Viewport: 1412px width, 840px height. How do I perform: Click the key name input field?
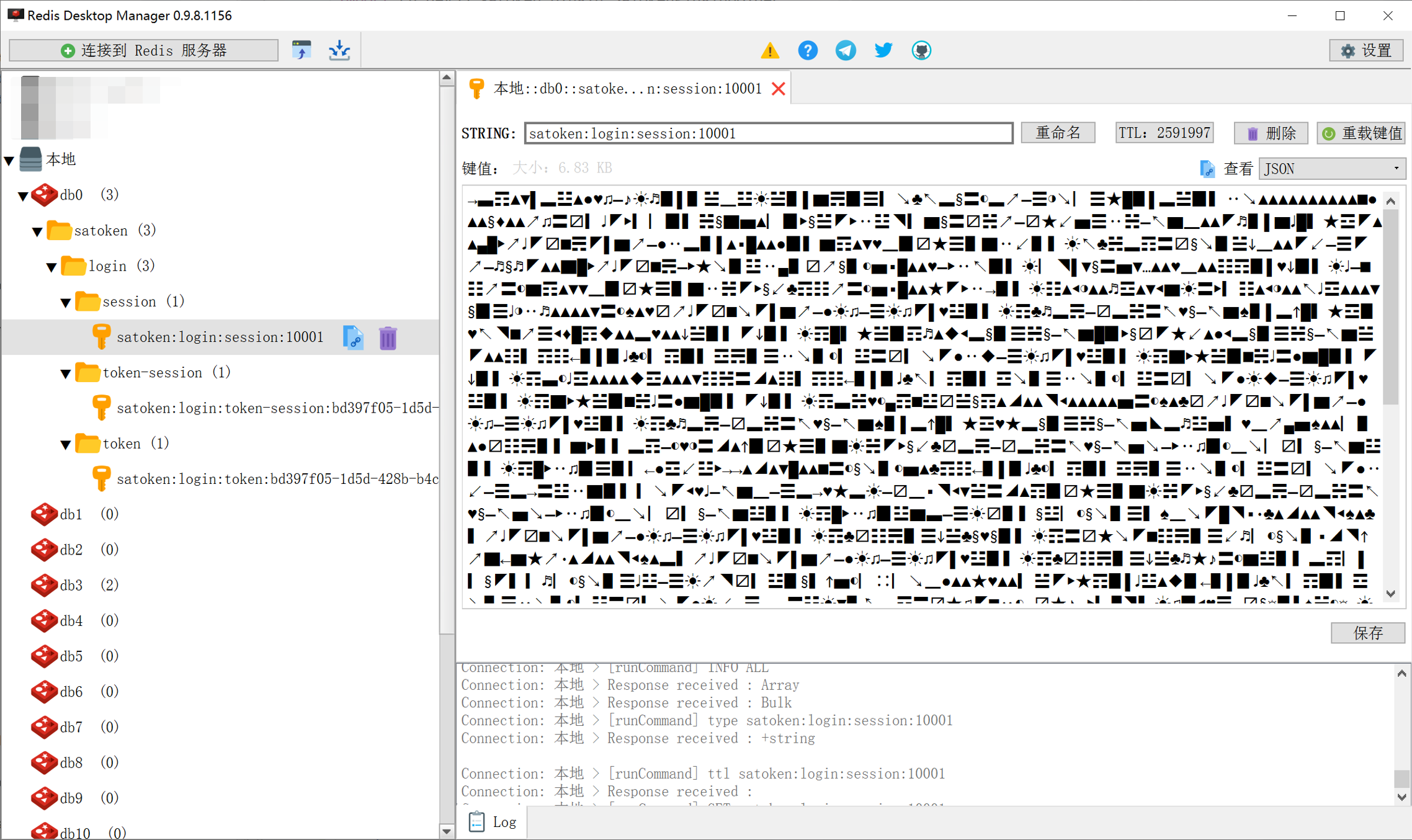click(x=768, y=133)
